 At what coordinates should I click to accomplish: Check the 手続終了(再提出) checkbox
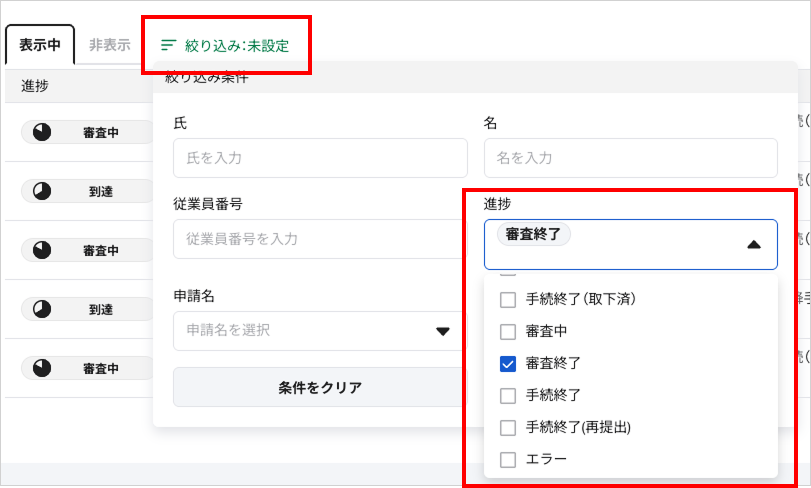pyautogui.click(x=508, y=428)
